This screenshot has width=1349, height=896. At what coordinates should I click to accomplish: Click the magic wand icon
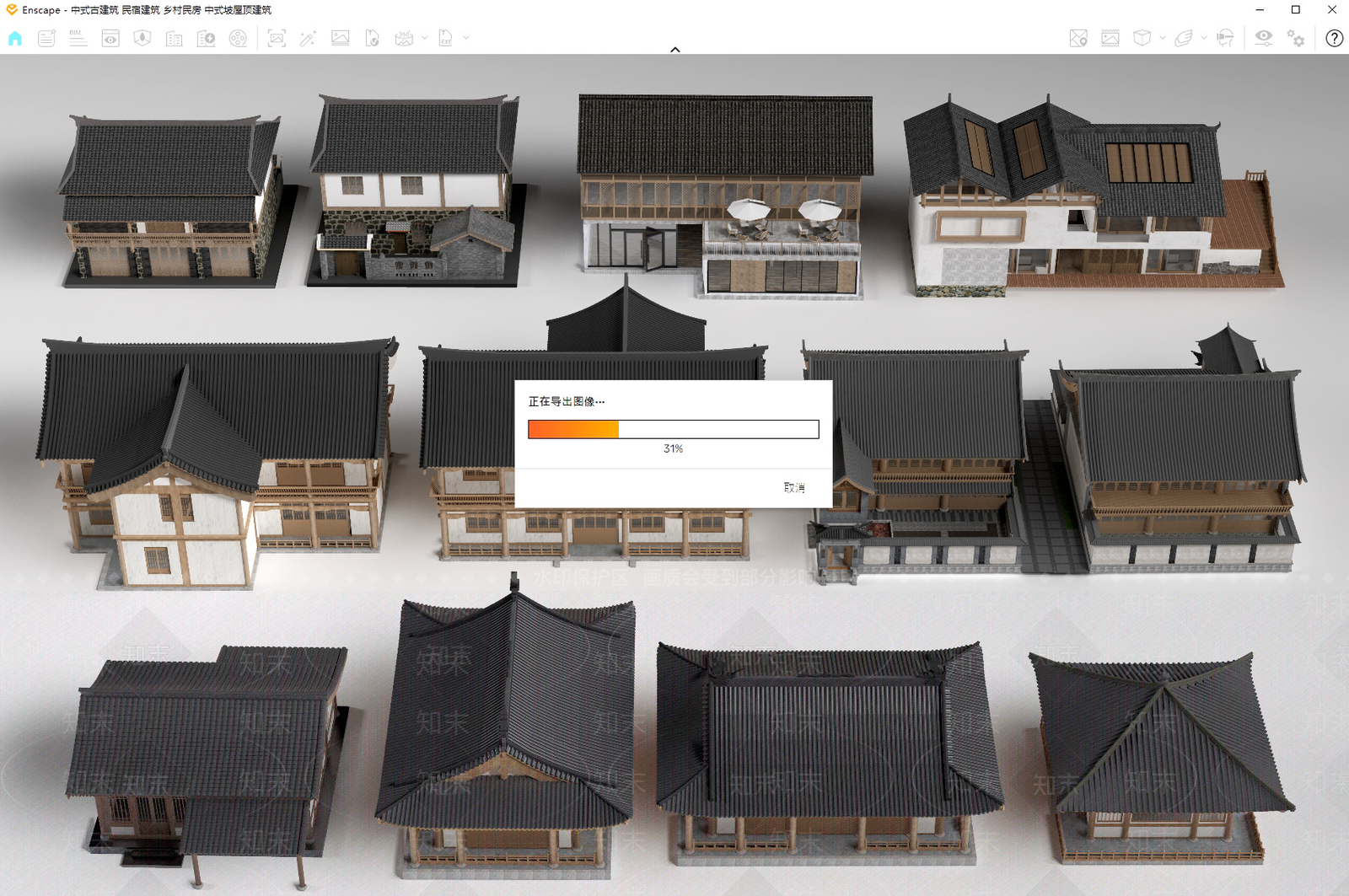click(308, 38)
